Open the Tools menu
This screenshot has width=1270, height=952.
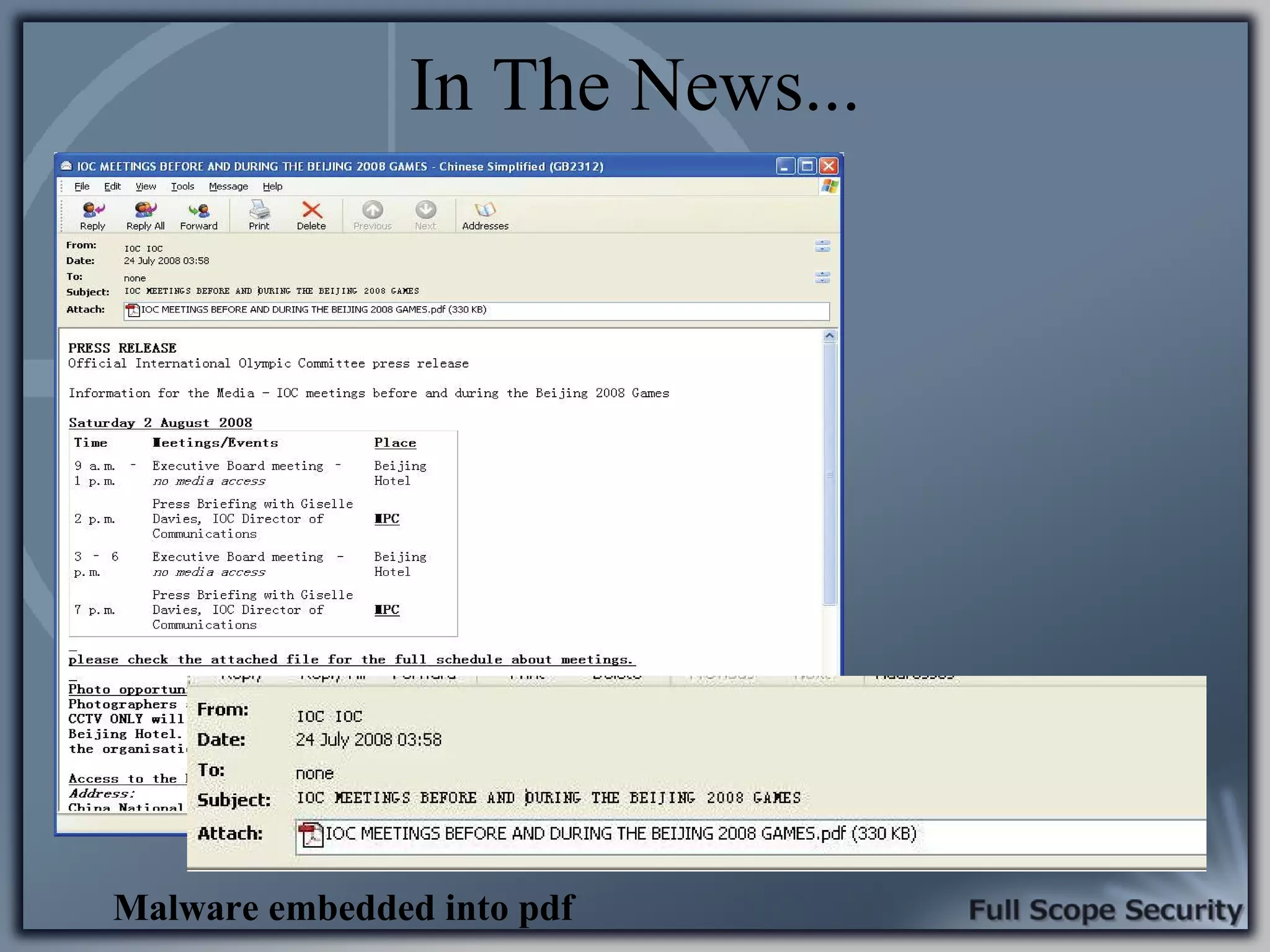[x=182, y=187]
